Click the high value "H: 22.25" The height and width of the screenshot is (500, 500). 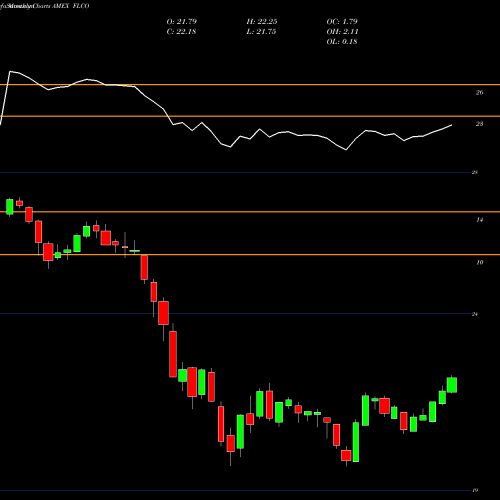click(x=262, y=22)
